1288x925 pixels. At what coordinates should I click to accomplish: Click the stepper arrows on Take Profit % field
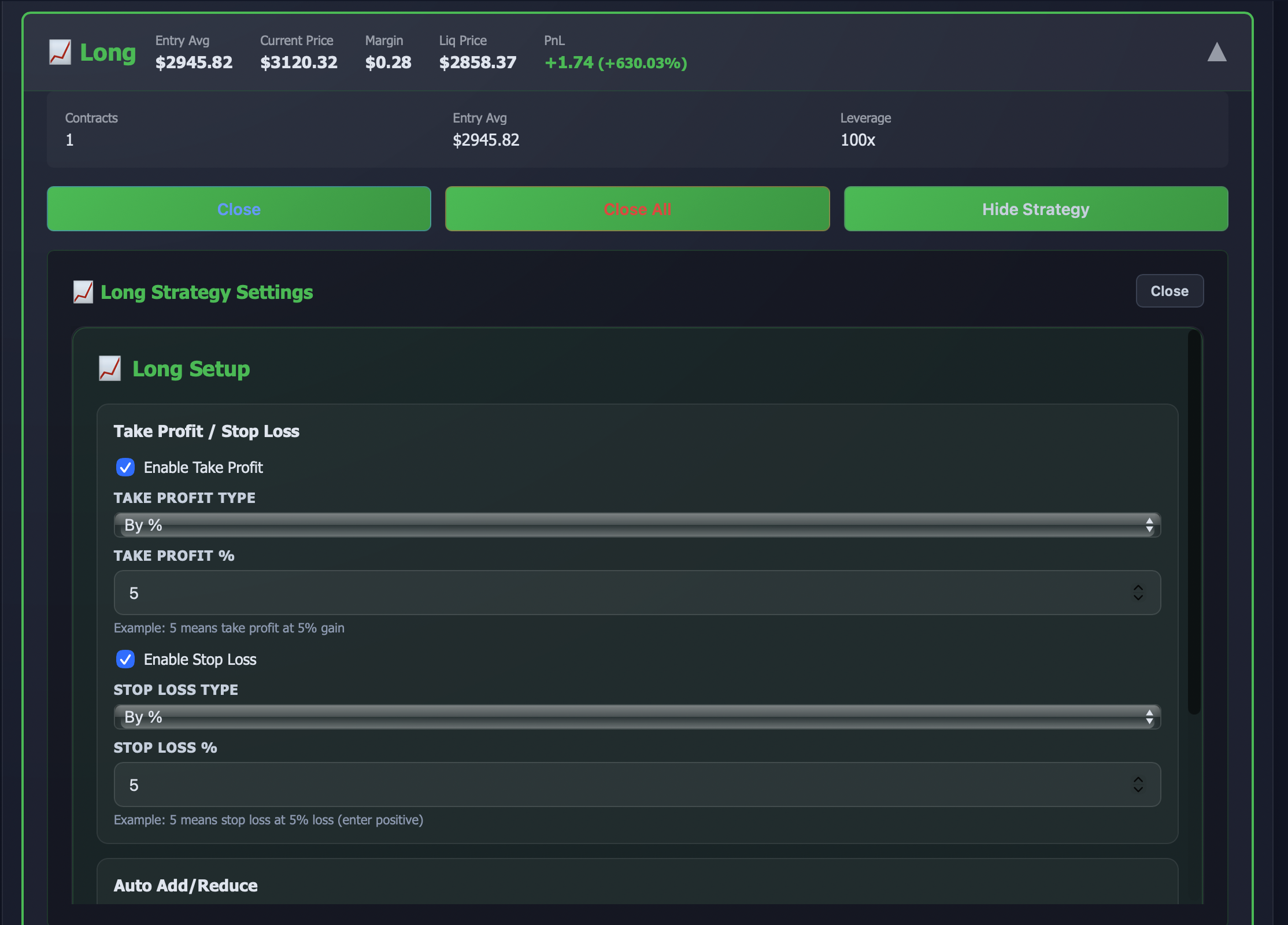click(x=1138, y=593)
